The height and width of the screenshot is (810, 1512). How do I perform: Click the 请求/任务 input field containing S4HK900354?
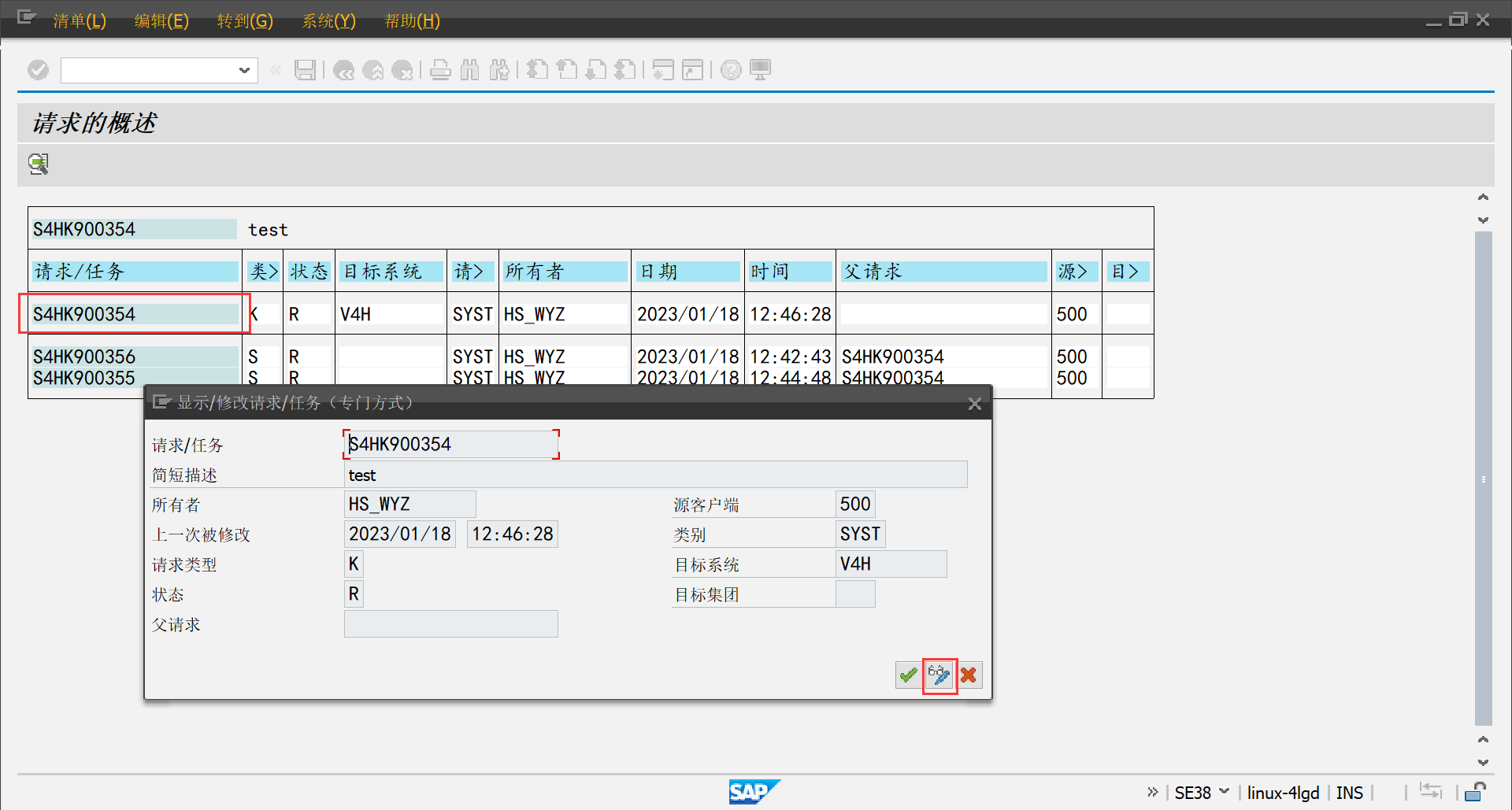click(x=451, y=445)
